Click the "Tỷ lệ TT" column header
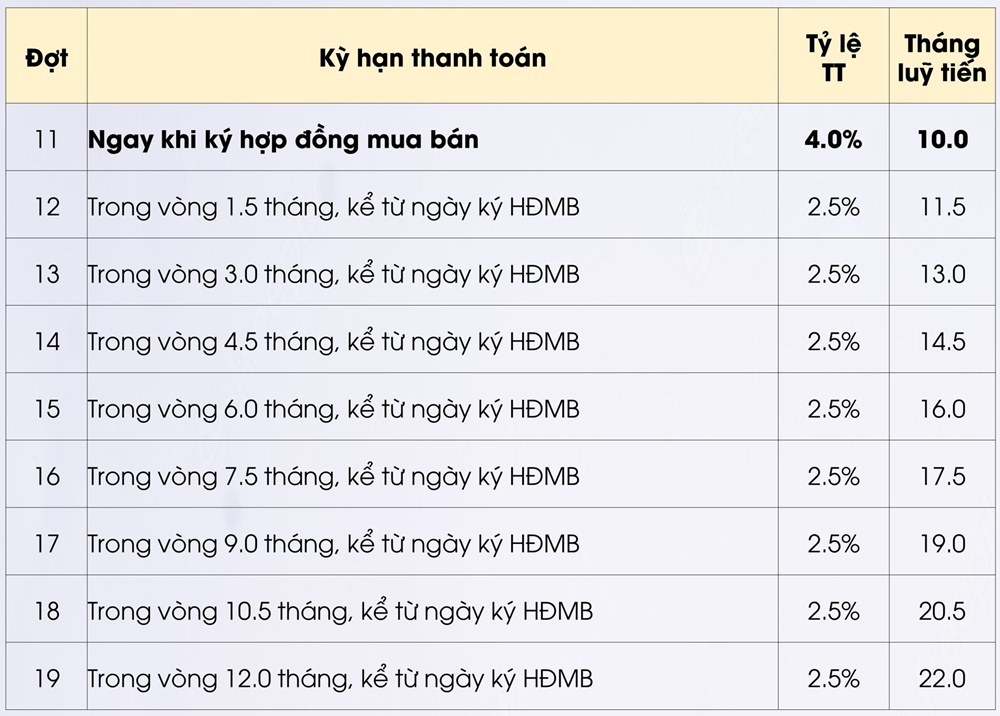Screen dimensions: 1000x716 click(x=833, y=58)
